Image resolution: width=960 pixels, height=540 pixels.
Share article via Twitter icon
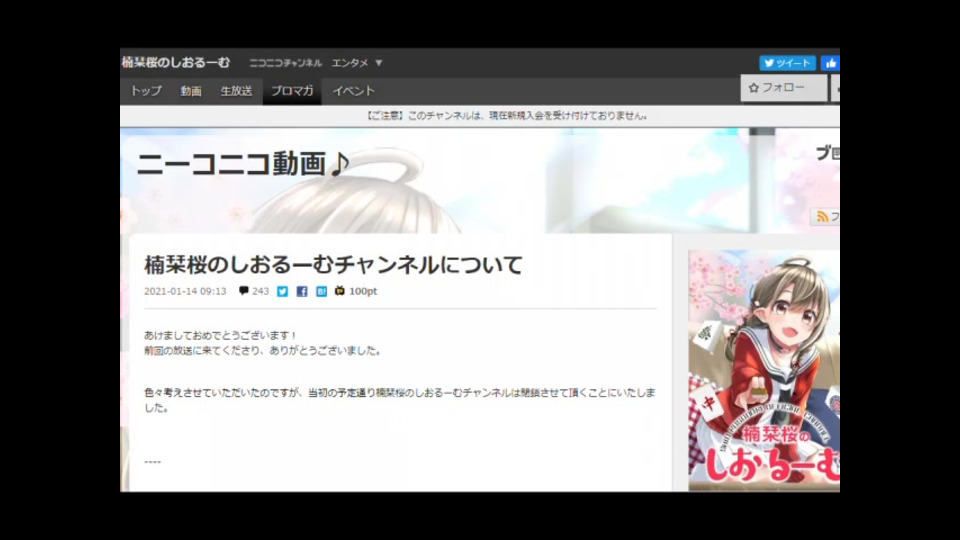[282, 291]
